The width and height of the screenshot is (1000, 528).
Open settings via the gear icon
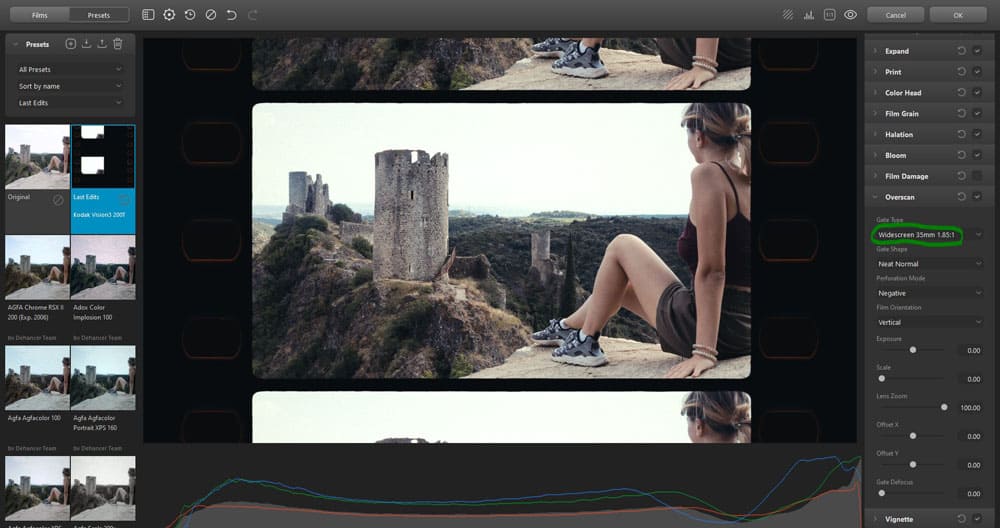[169, 15]
